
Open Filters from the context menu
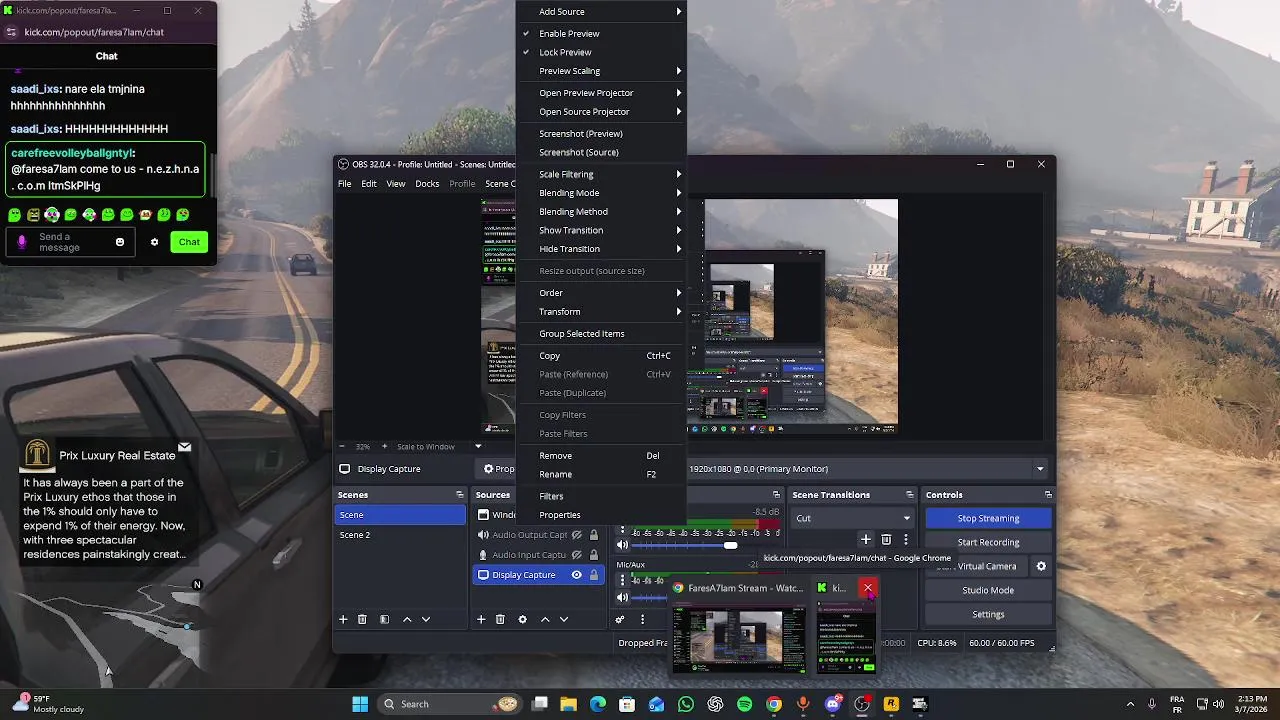tap(601, 497)
